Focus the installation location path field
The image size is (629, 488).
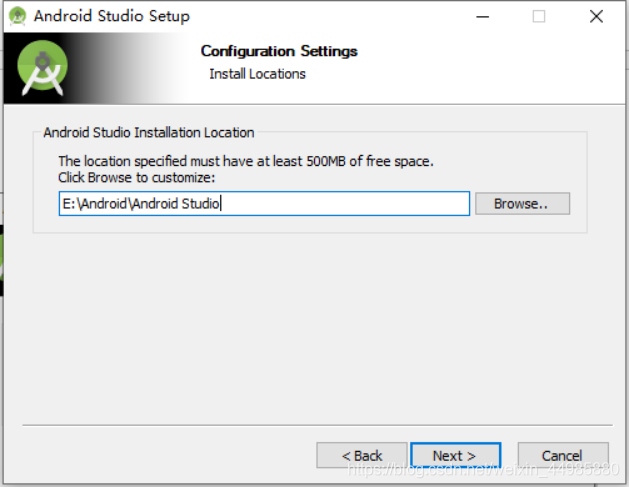(264, 204)
